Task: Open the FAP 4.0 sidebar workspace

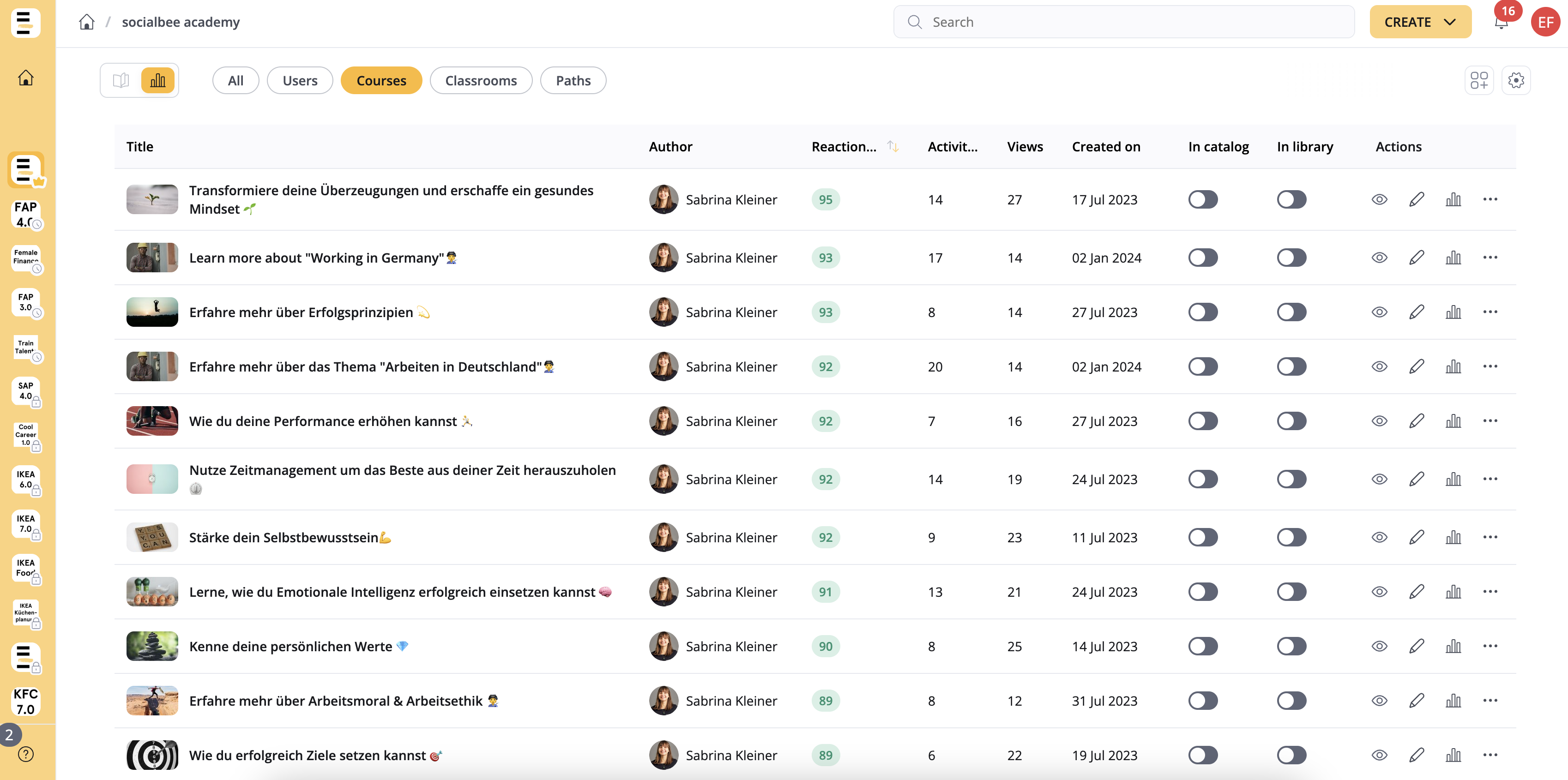Action: pyautogui.click(x=25, y=215)
